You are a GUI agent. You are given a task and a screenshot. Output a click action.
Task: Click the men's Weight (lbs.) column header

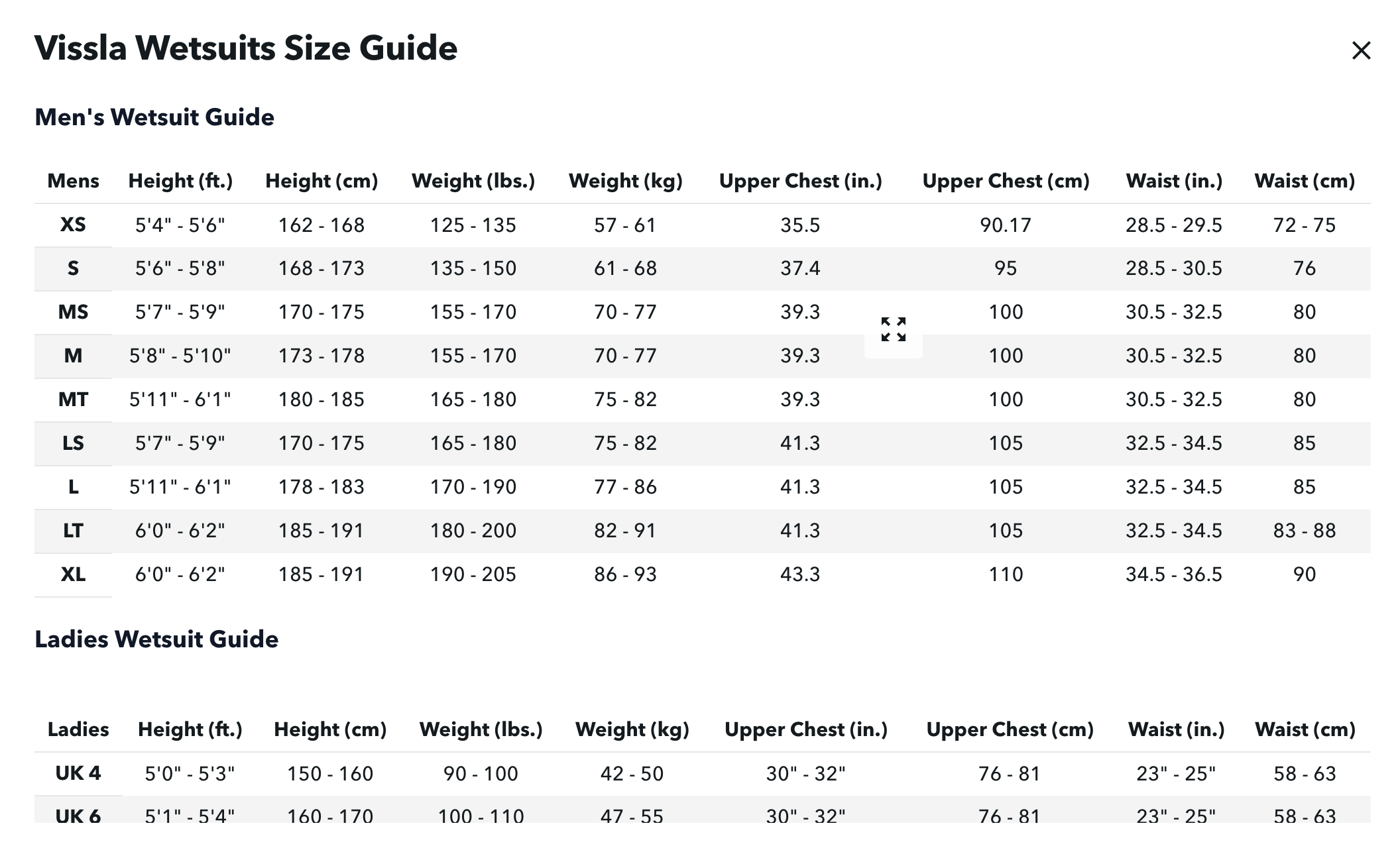pos(473,181)
